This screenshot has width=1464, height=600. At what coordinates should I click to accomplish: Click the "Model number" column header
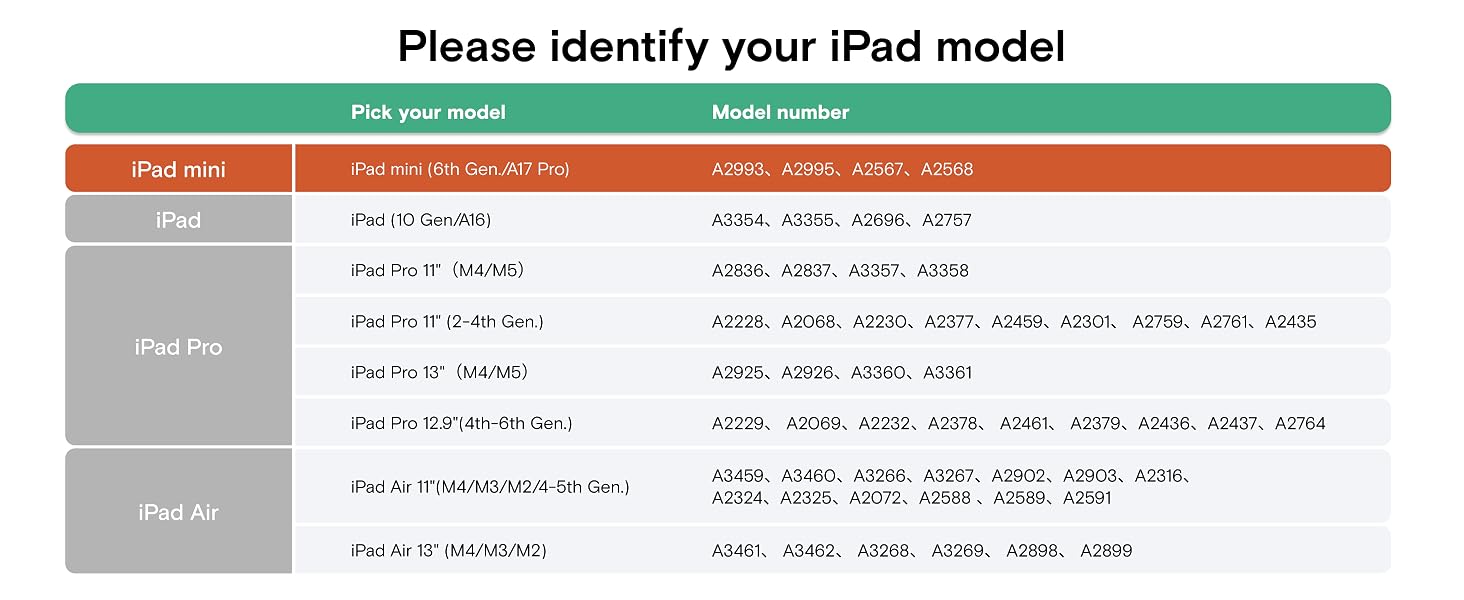click(780, 112)
